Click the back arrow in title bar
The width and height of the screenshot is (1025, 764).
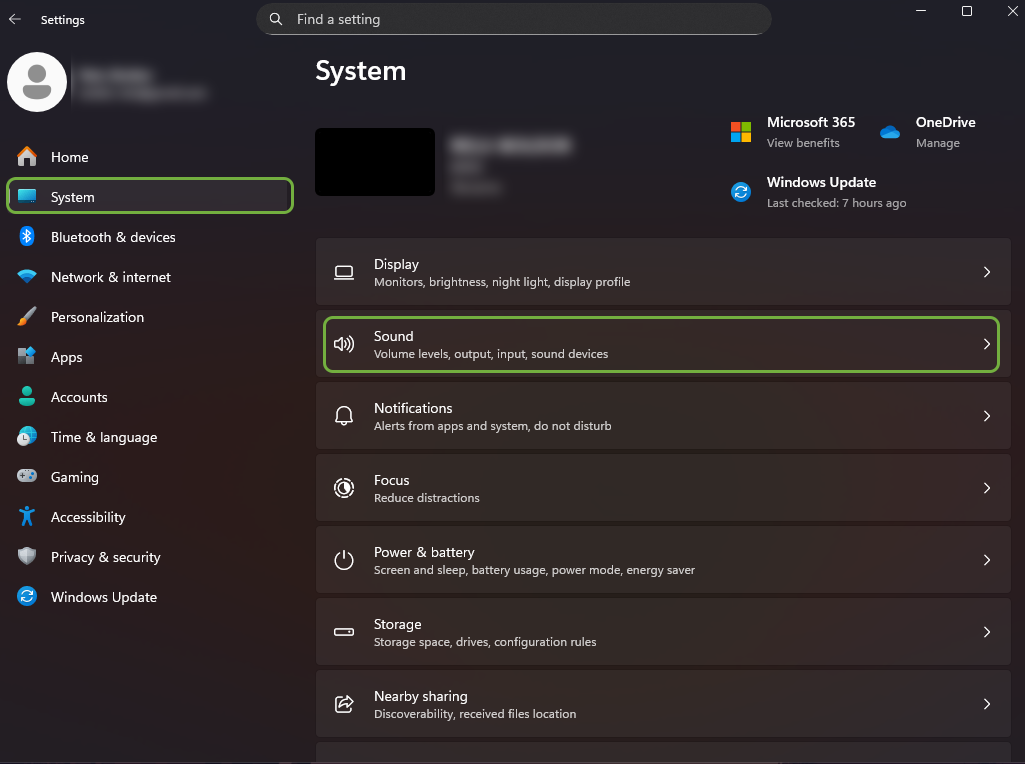coord(15,19)
